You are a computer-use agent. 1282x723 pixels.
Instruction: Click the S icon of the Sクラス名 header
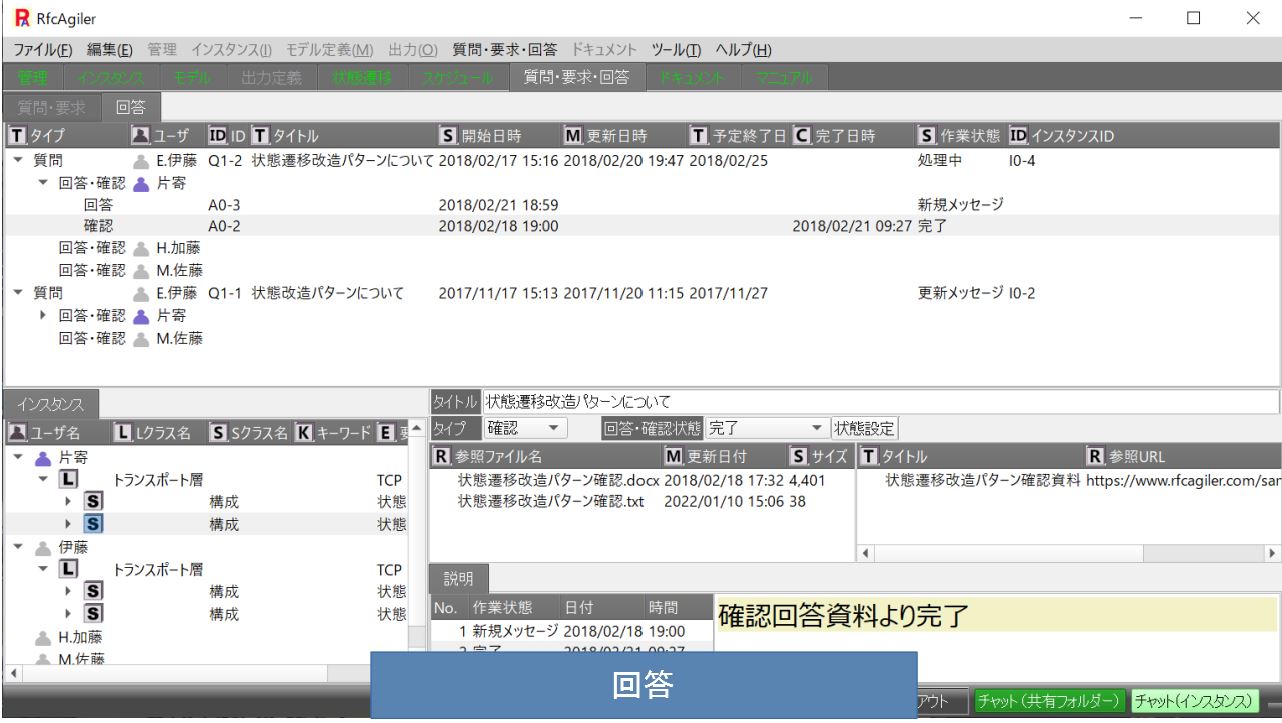(218, 431)
